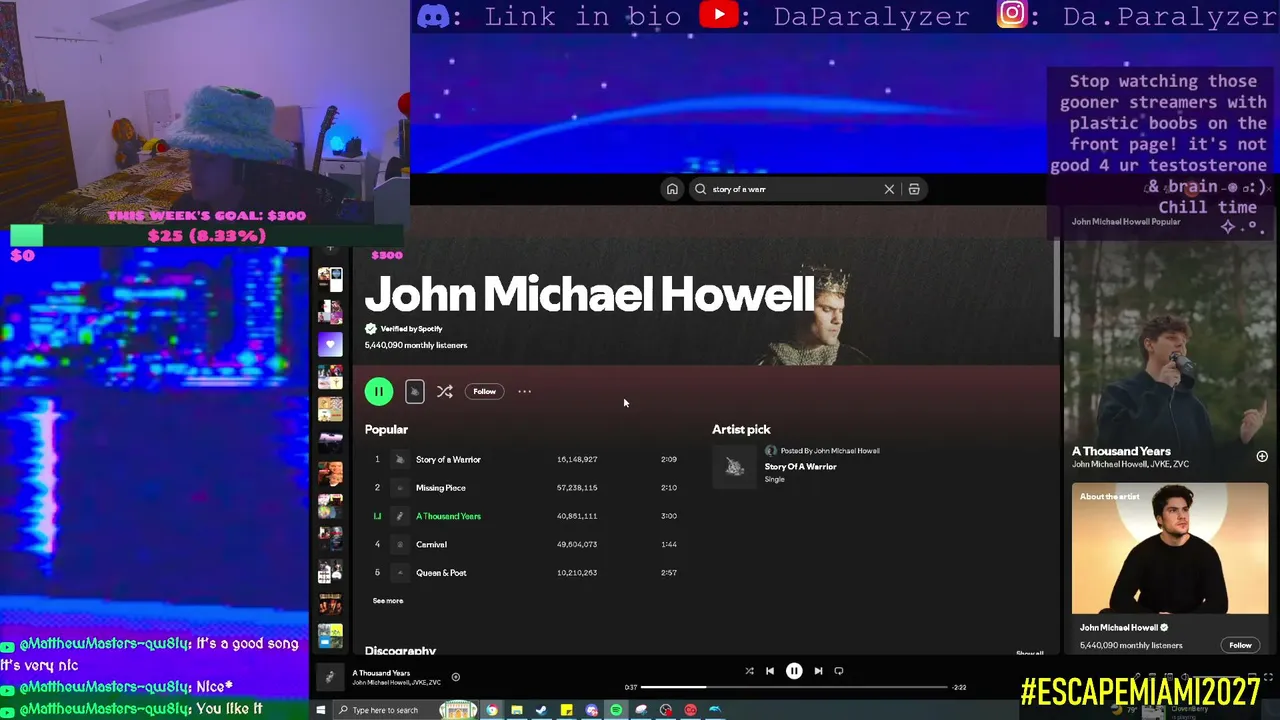The image size is (1280, 720).
Task: Click the Windows taskbar search box
Action: (386, 710)
